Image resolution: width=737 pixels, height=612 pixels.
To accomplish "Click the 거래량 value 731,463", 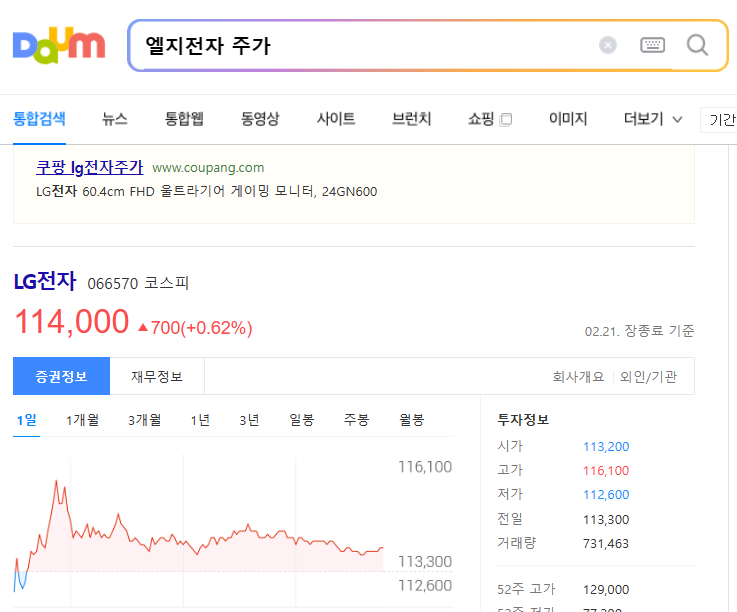I will point(606,543).
